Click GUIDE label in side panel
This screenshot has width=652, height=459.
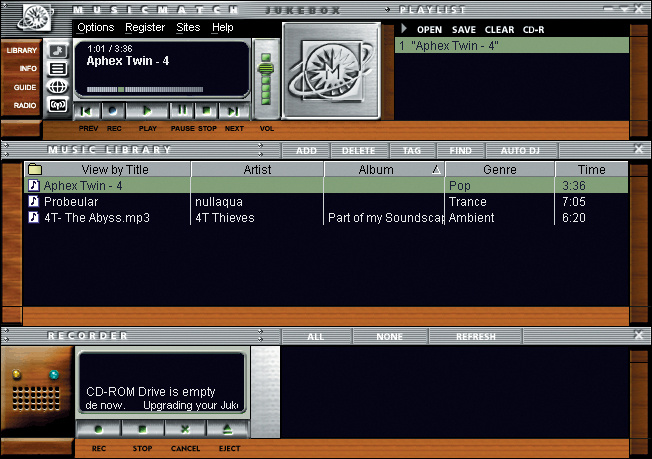pos(25,87)
